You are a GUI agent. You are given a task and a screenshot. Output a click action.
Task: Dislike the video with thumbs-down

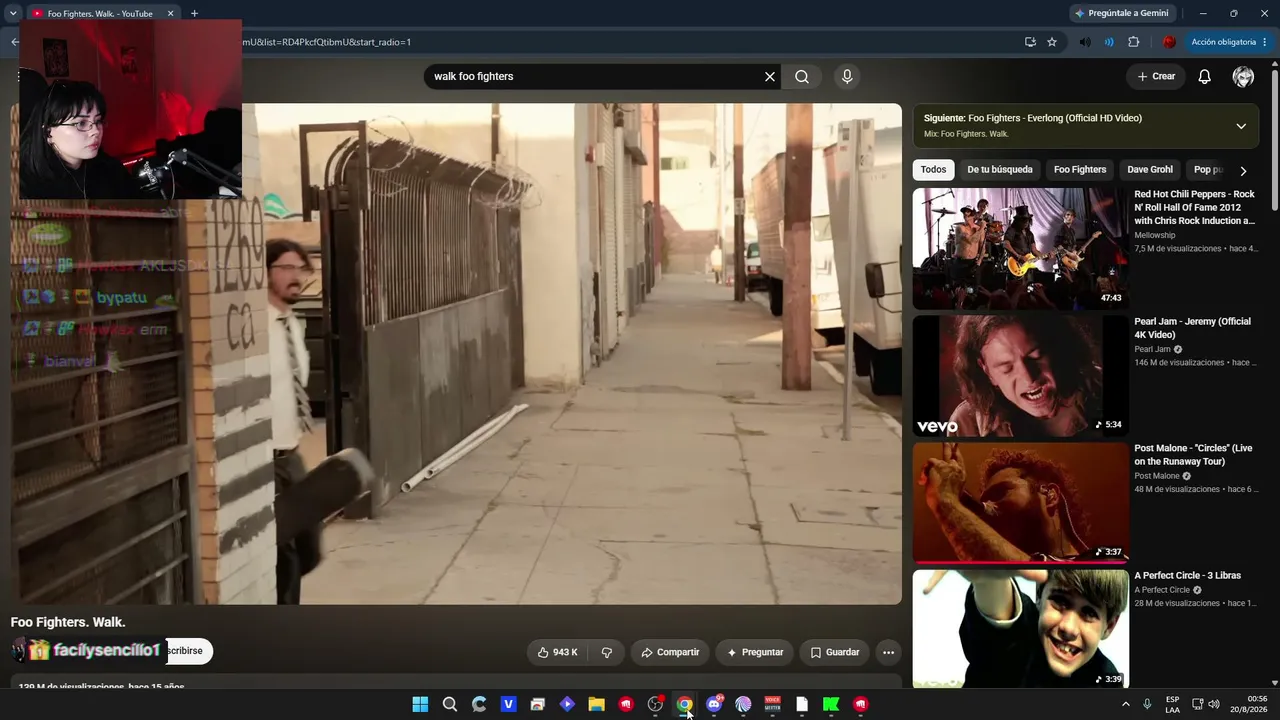point(606,652)
